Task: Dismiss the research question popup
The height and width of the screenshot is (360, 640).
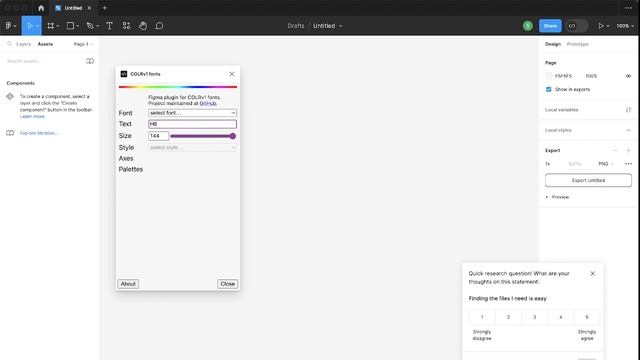Action: tap(593, 273)
